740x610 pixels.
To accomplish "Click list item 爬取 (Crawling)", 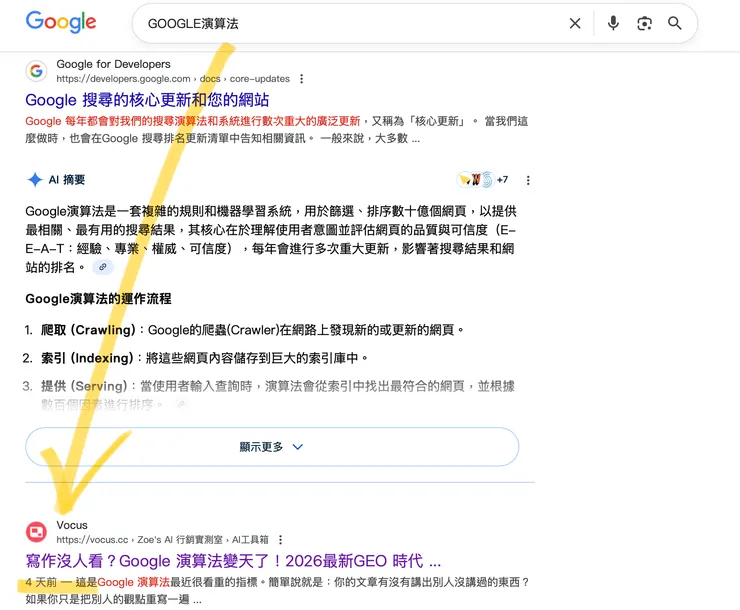I will pyautogui.click(x=244, y=330).
